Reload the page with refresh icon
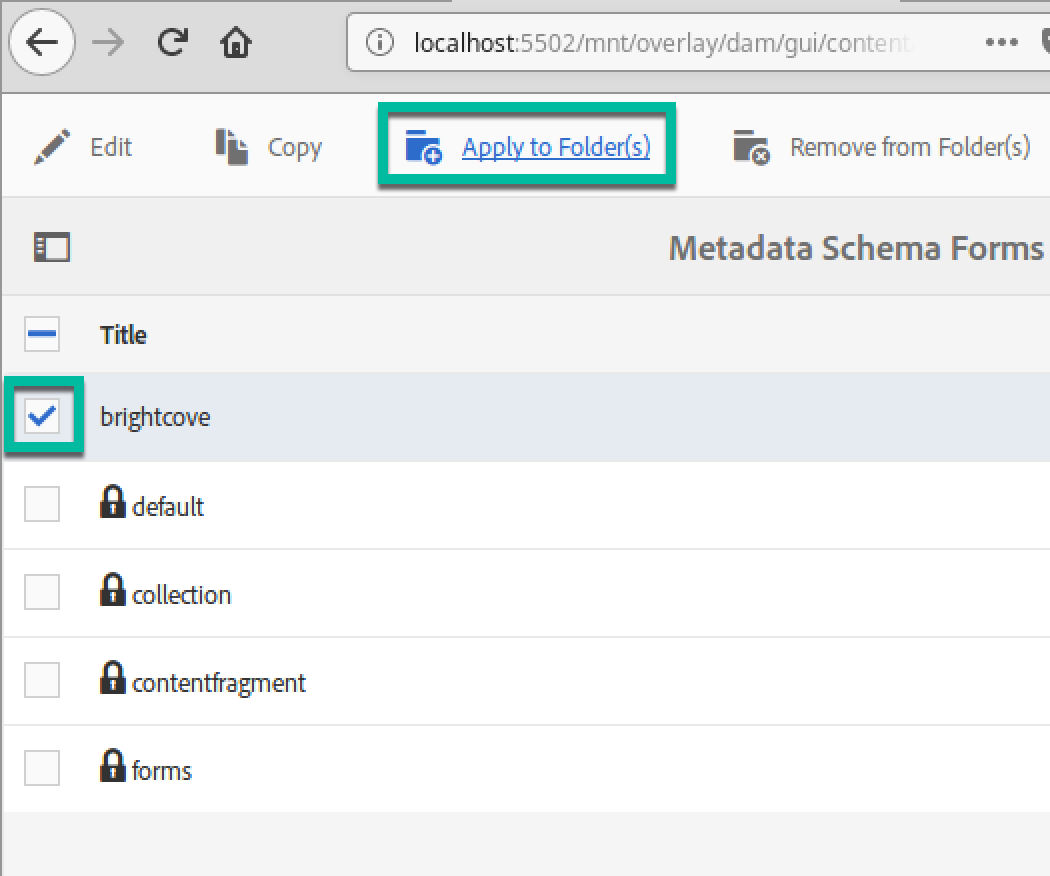1050x876 pixels. (173, 43)
